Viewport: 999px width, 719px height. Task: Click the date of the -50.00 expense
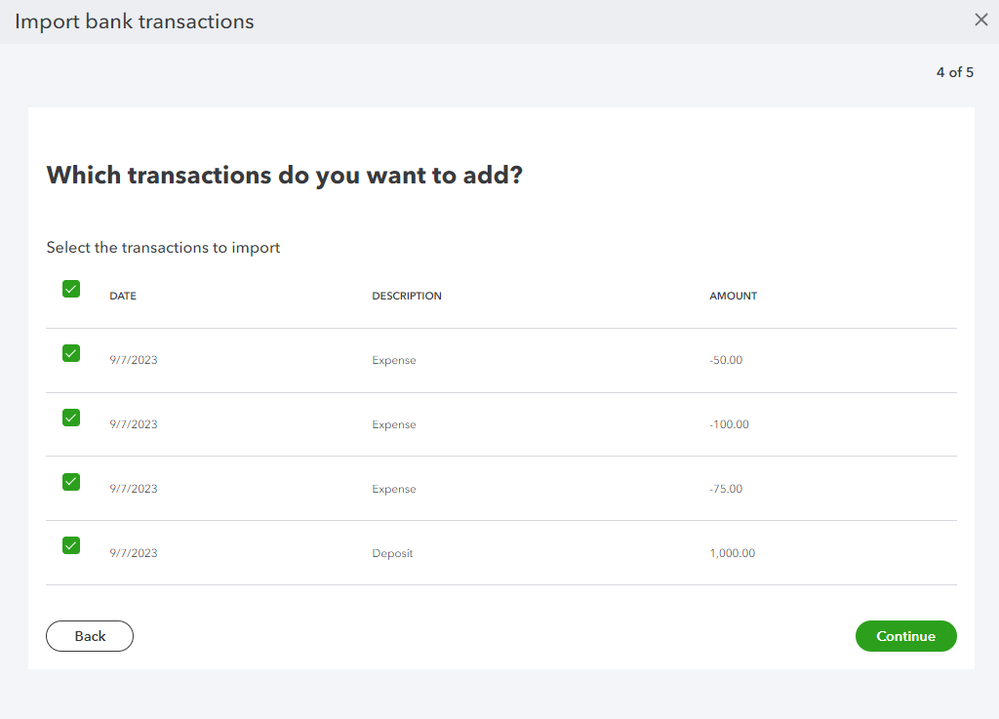(x=133, y=360)
